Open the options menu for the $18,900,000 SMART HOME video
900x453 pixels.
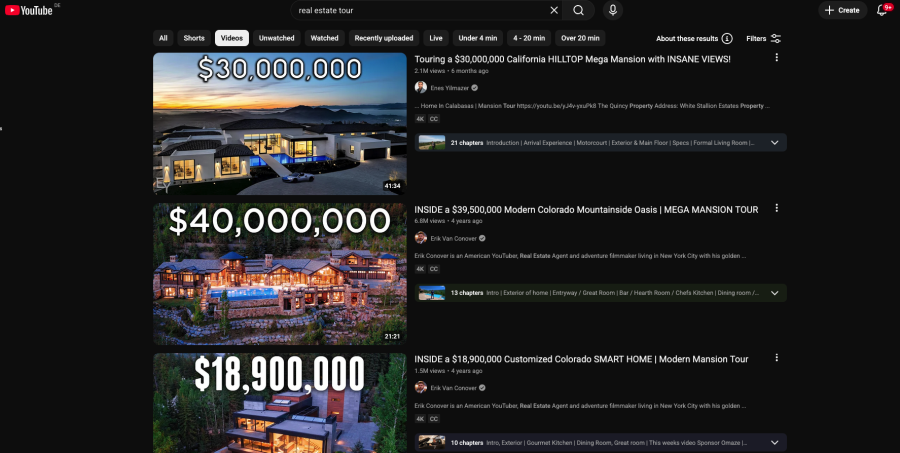(777, 358)
